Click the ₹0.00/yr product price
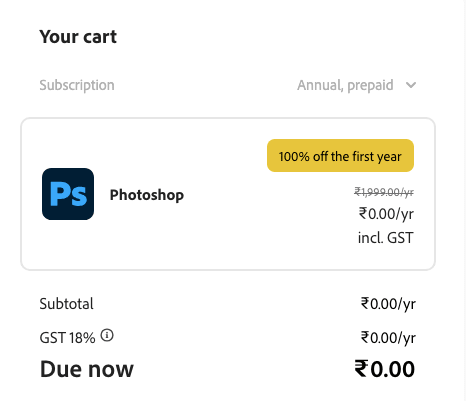466x401 pixels. pyautogui.click(x=386, y=214)
